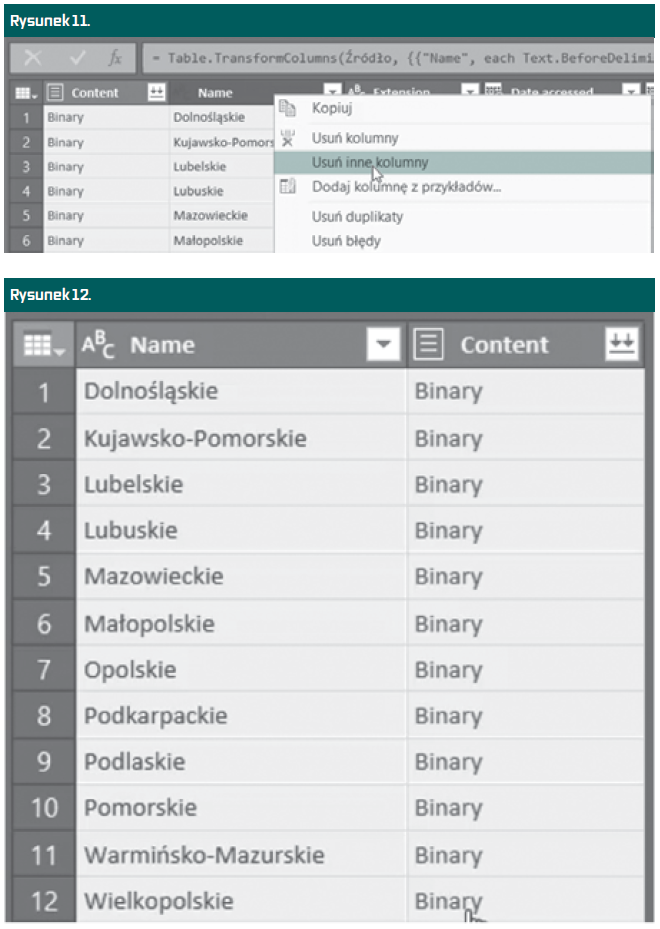This screenshot has height=929, width=660.
Task: Select row number 10 in Rysunek 12
Action: click(44, 808)
